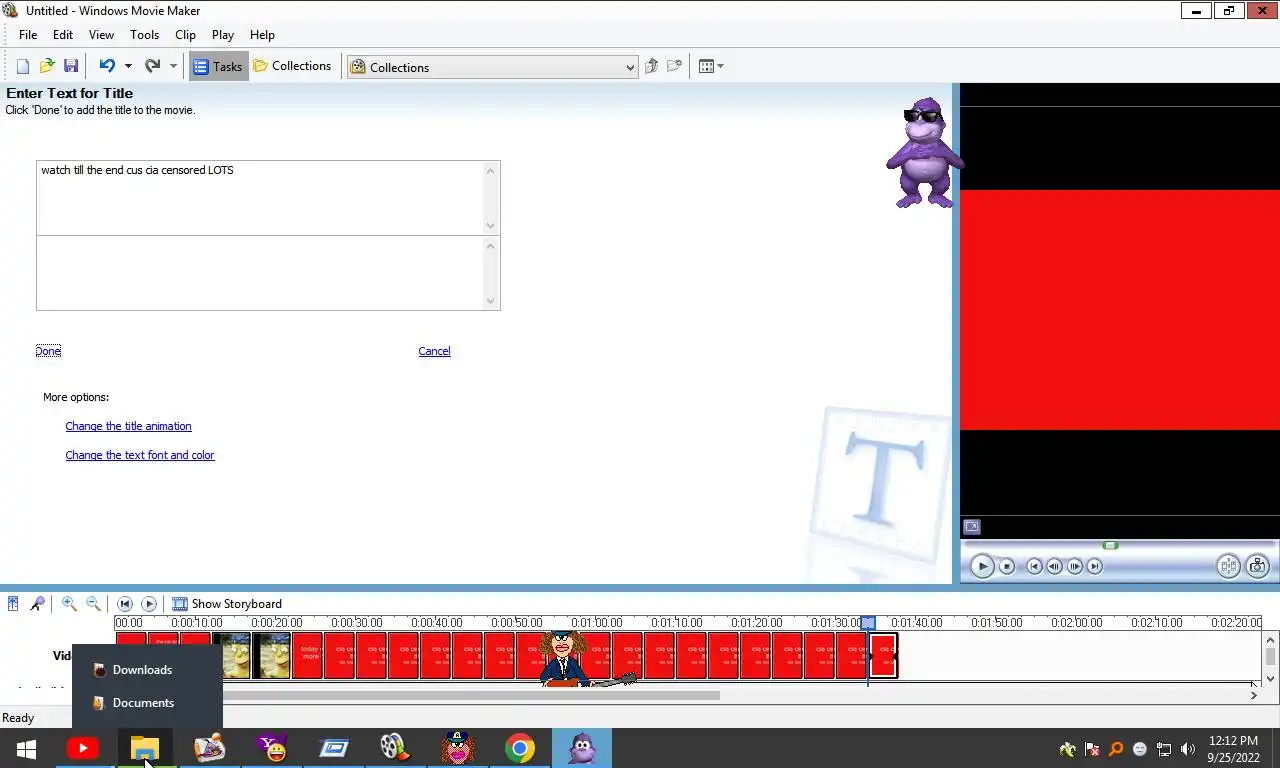Open volume control in system tray
This screenshot has height=768, width=1280.
pyautogui.click(x=1188, y=749)
